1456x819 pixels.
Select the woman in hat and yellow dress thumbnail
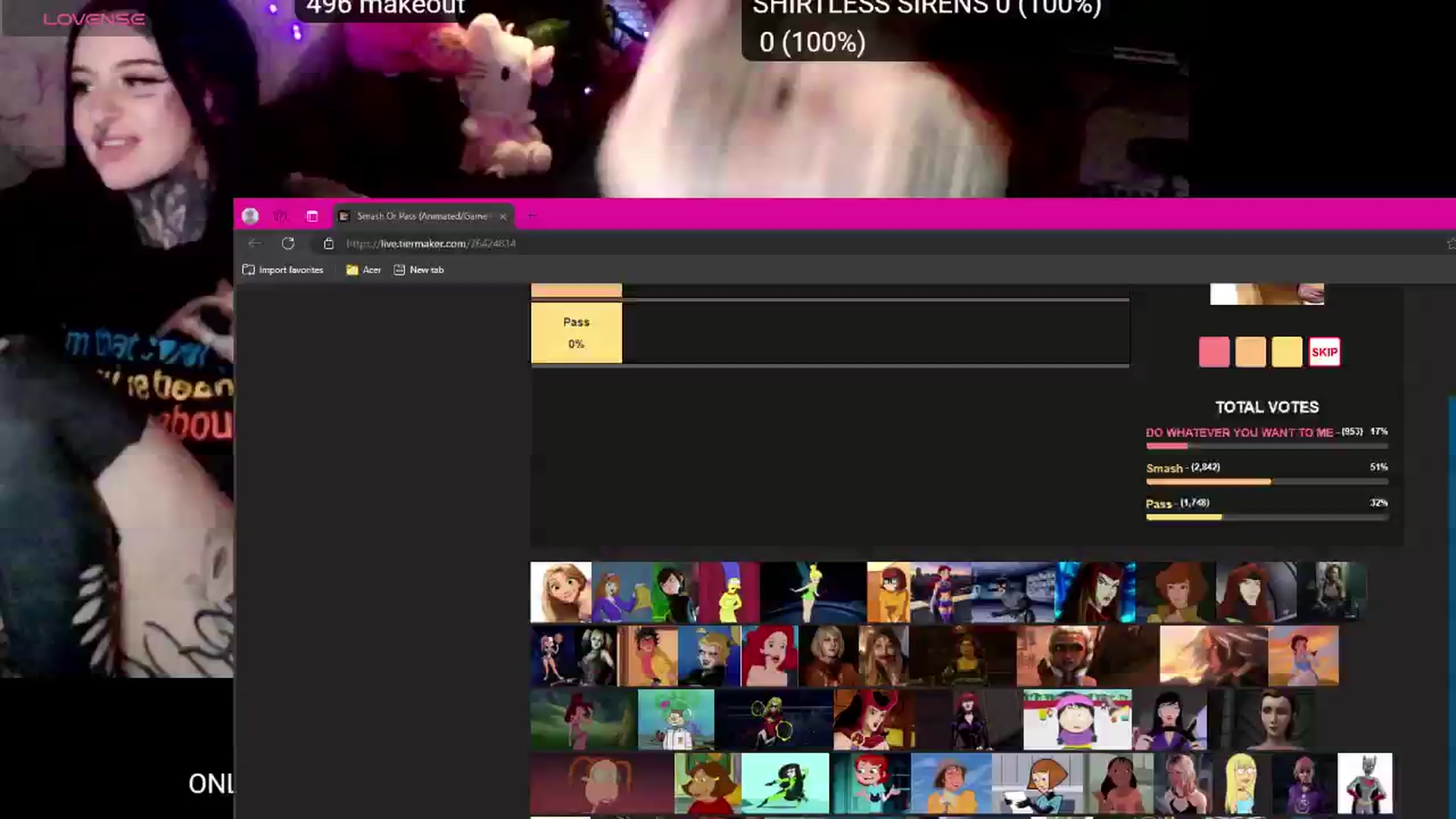click(951, 783)
